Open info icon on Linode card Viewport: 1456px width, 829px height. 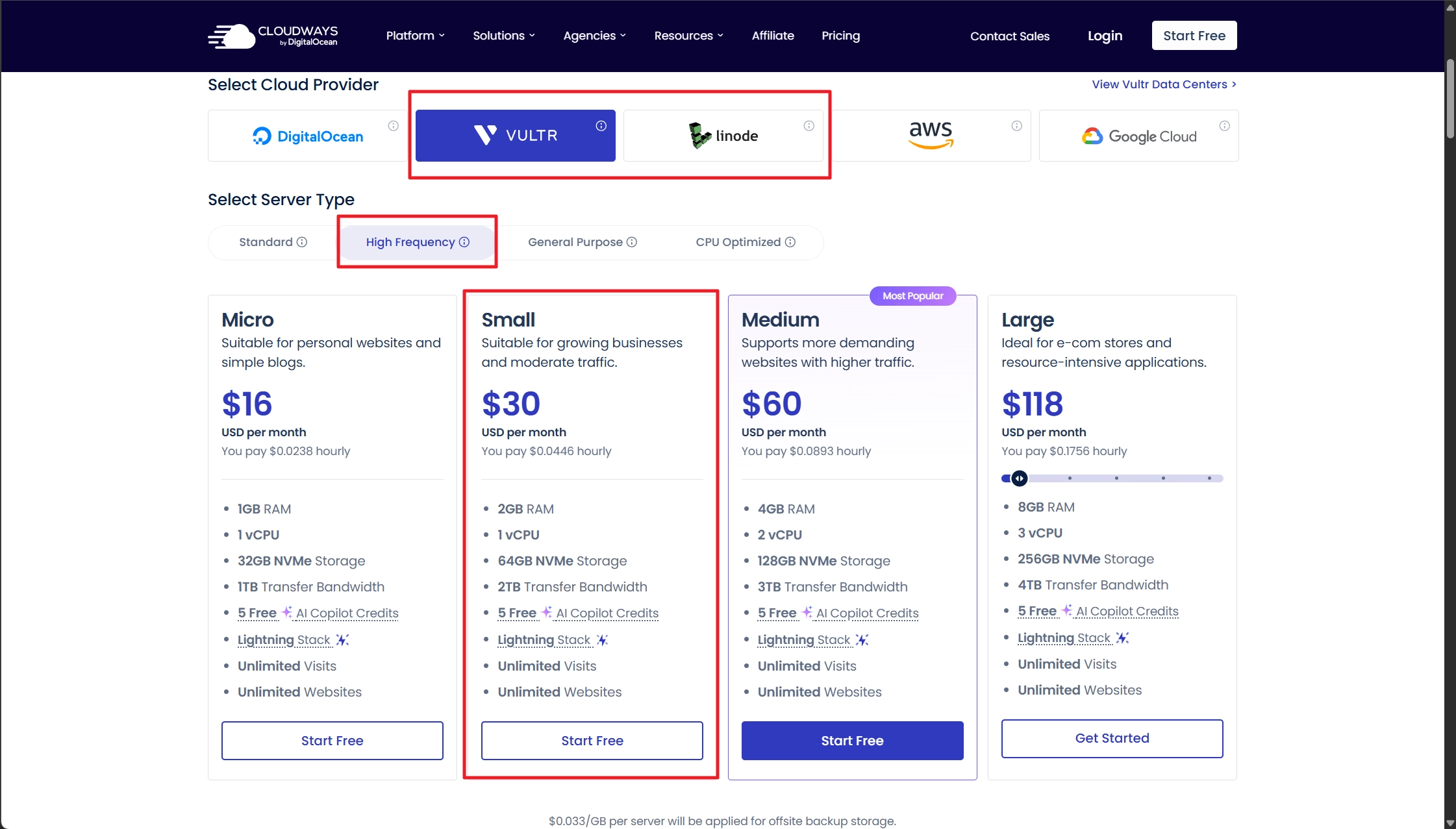[809, 126]
